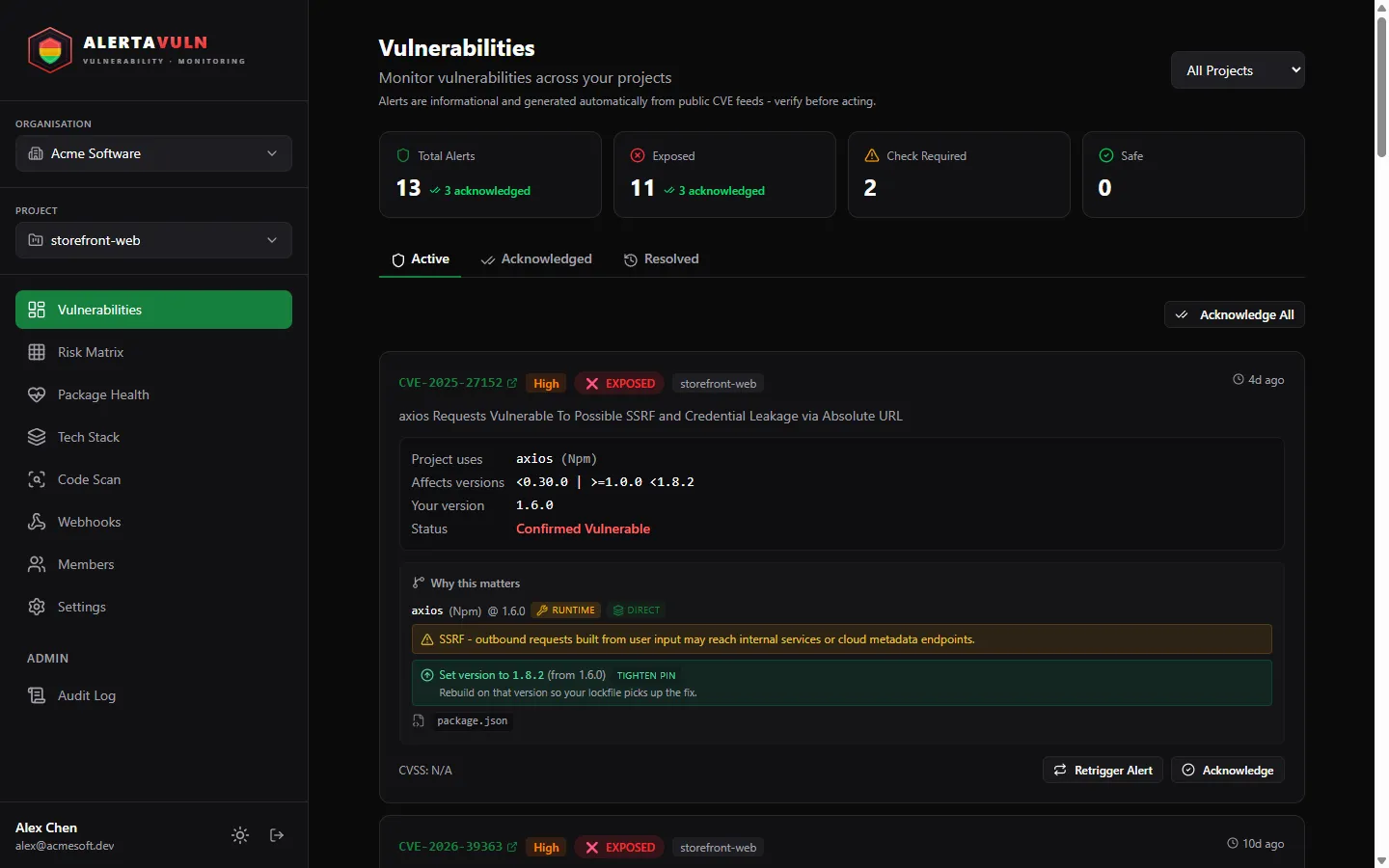Click the Check Required warning triangle icon
Viewport: 1389px width, 868px height.
click(x=872, y=155)
